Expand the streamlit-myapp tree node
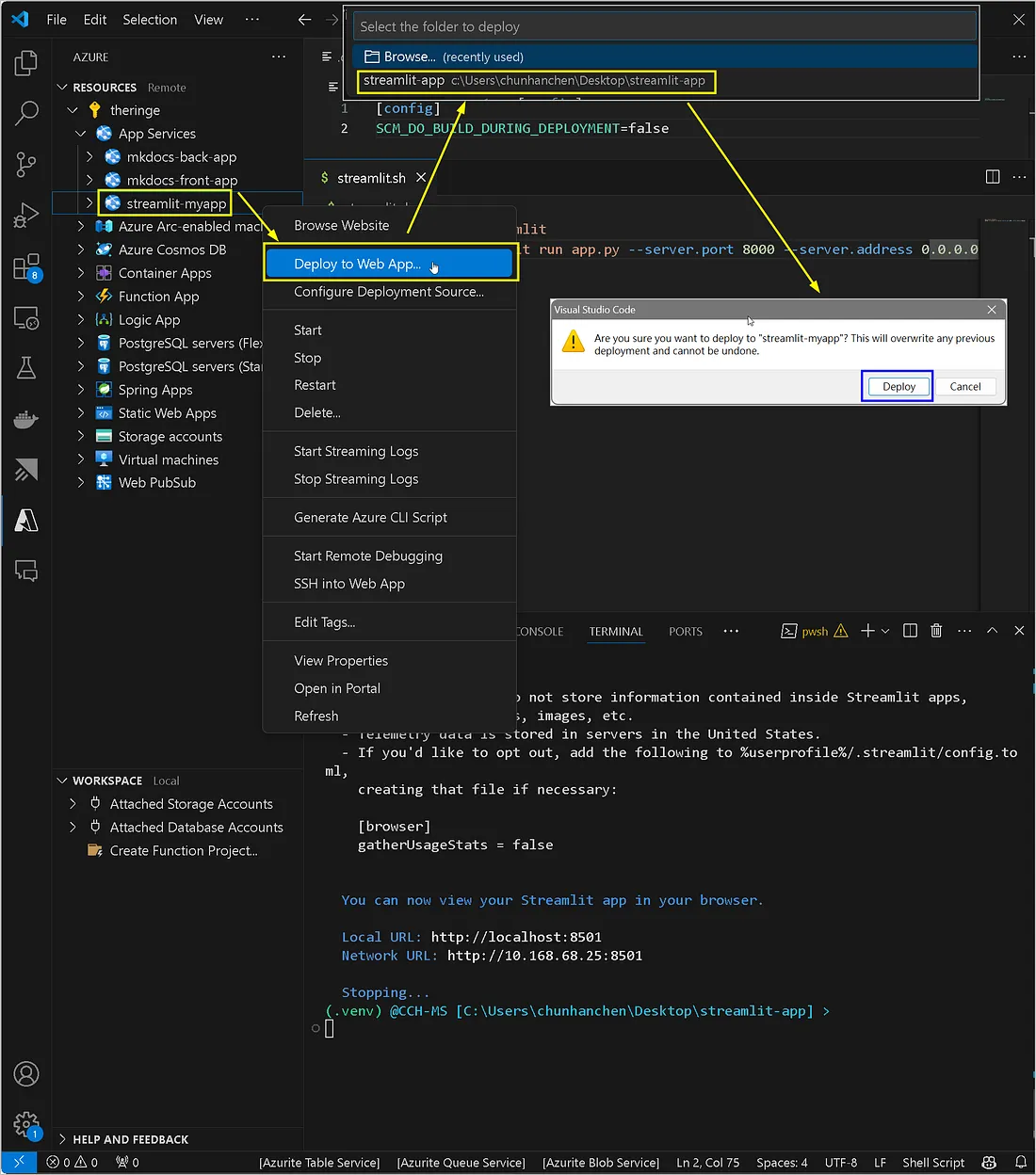The image size is (1036, 1175). tap(89, 203)
